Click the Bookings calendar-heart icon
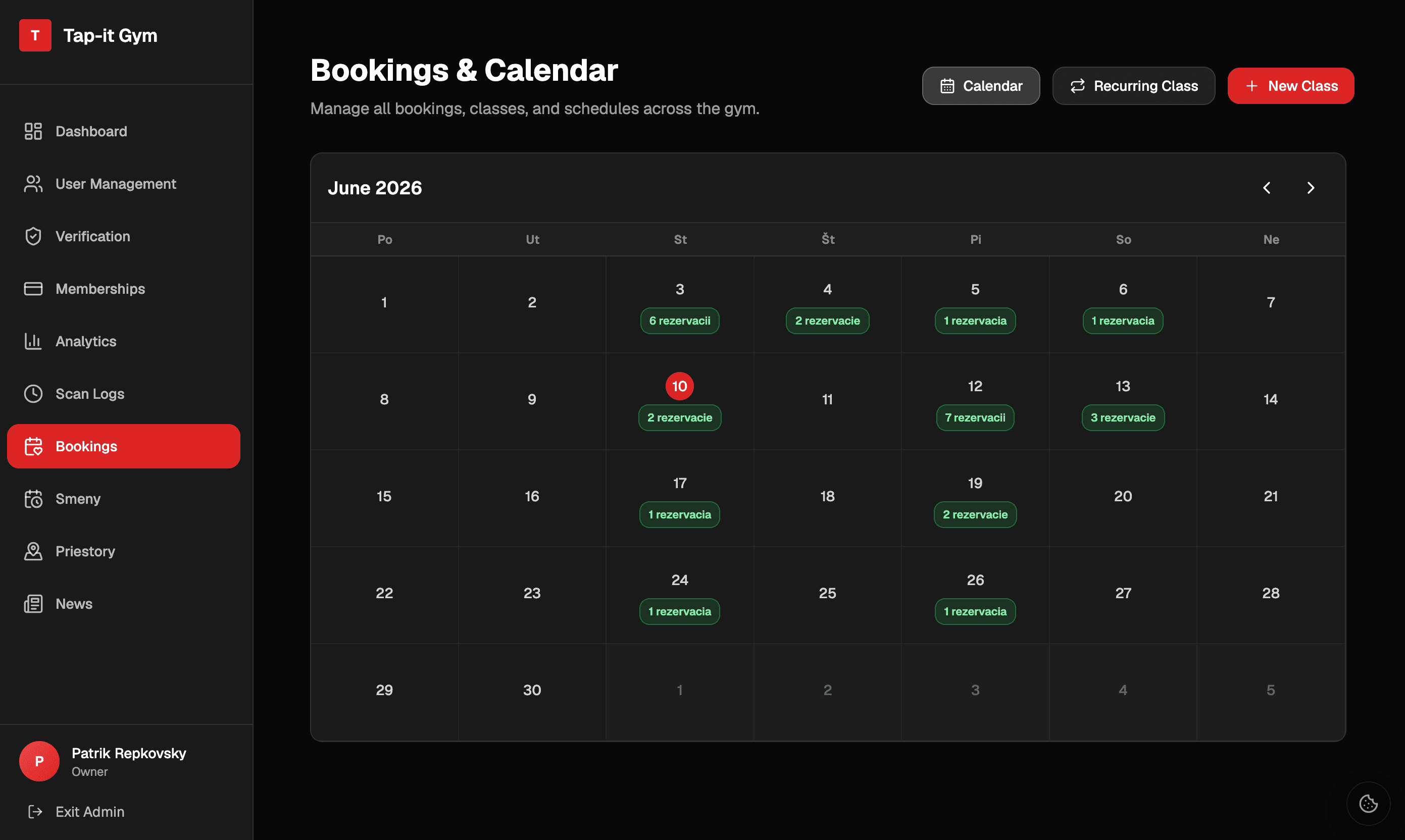The width and height of the screenshot is (1405, 840). click(33, 447)
